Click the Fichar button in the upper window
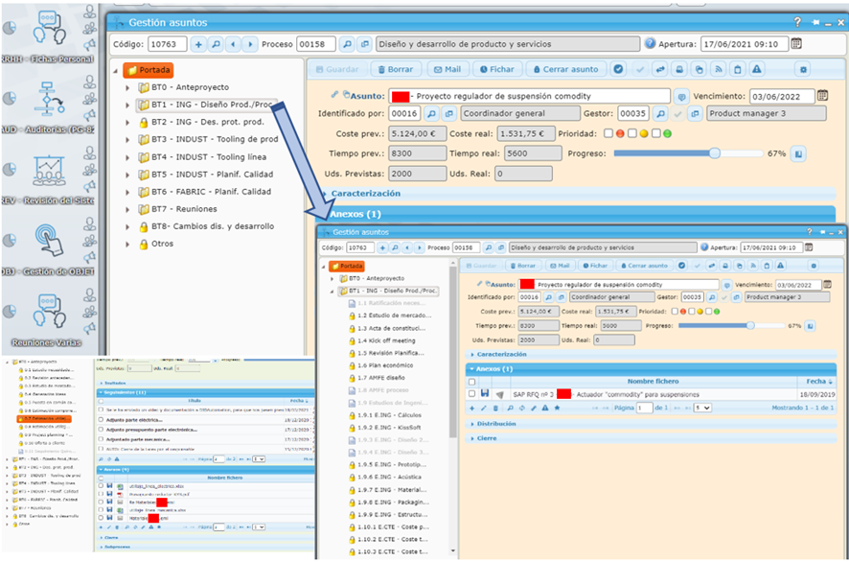Screen dimensions: 849x562 pos(497,69)
